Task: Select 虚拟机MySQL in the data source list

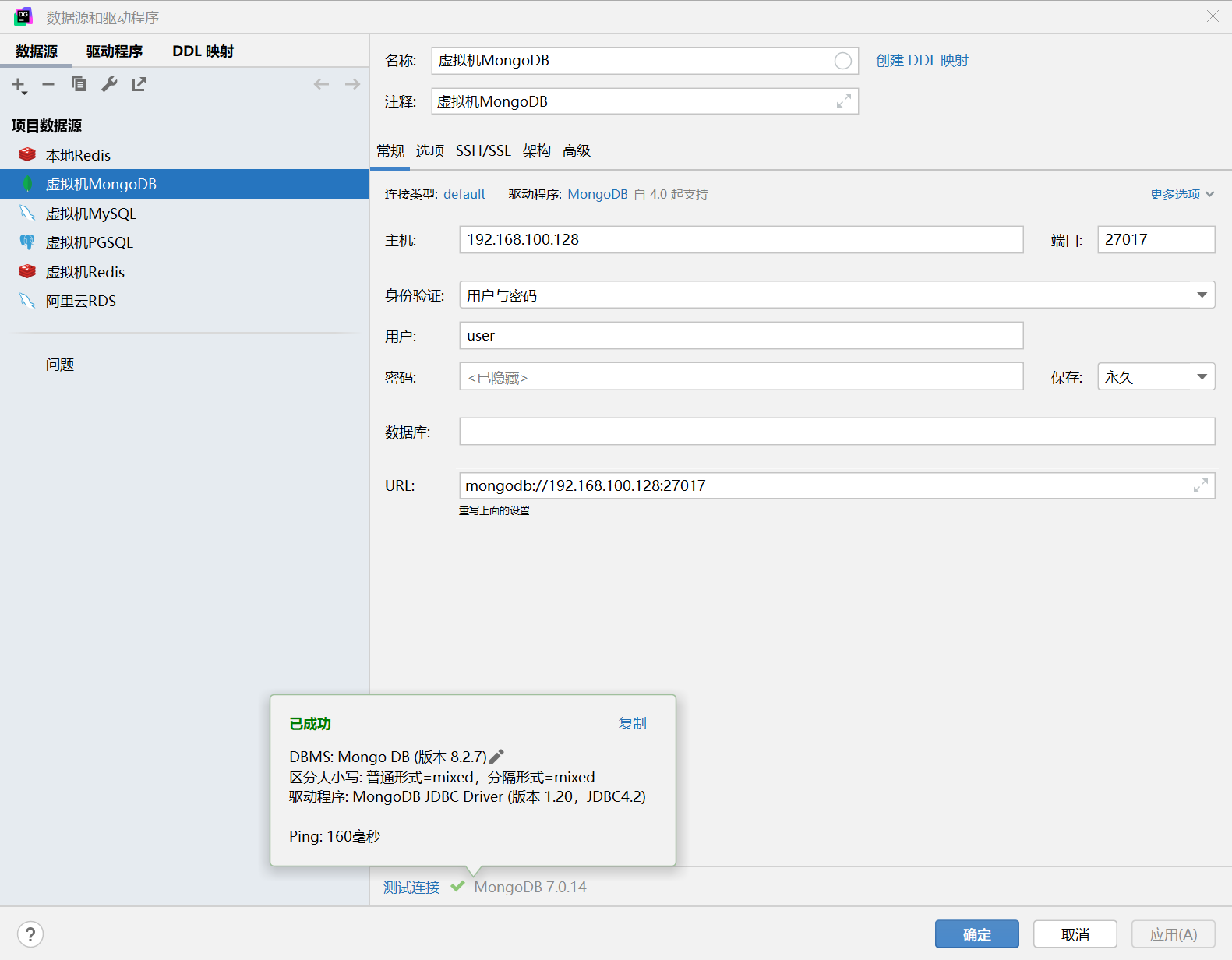Action: pos(185,214)
